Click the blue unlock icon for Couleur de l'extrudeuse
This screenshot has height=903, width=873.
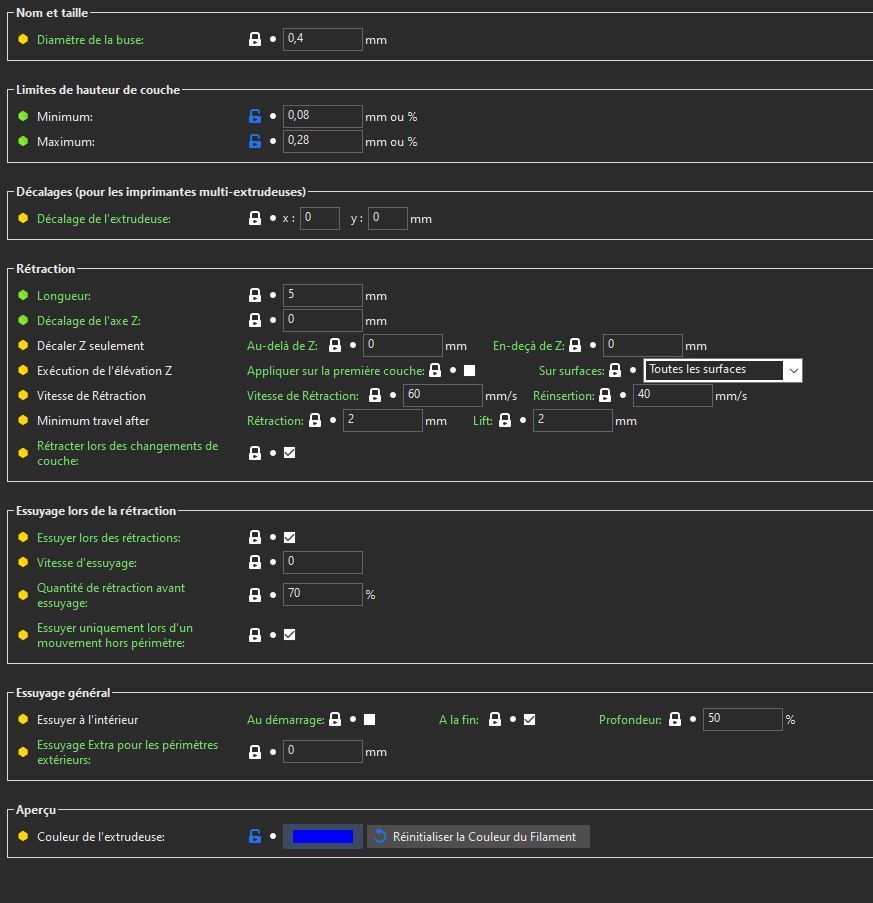pos(255,836)
